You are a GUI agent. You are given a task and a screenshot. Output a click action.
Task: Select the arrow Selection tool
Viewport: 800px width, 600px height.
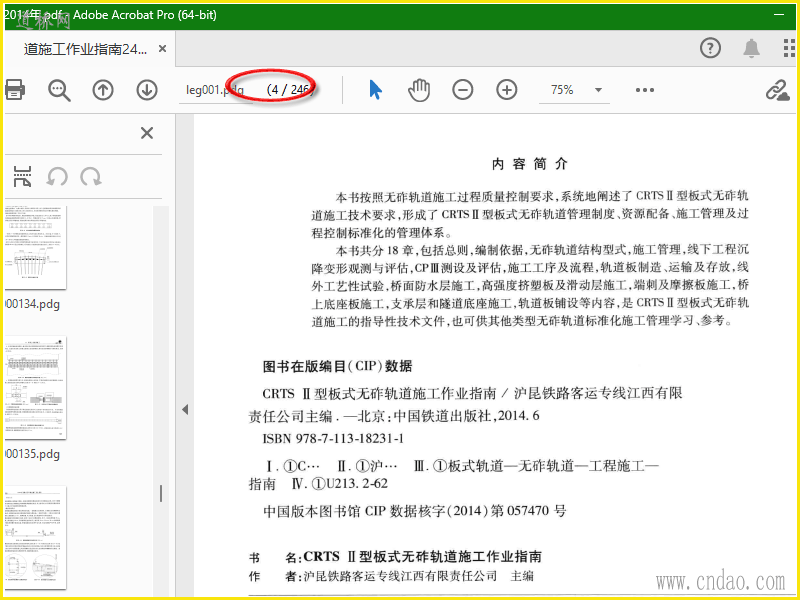pyautogui.click(x=375, y=90)
